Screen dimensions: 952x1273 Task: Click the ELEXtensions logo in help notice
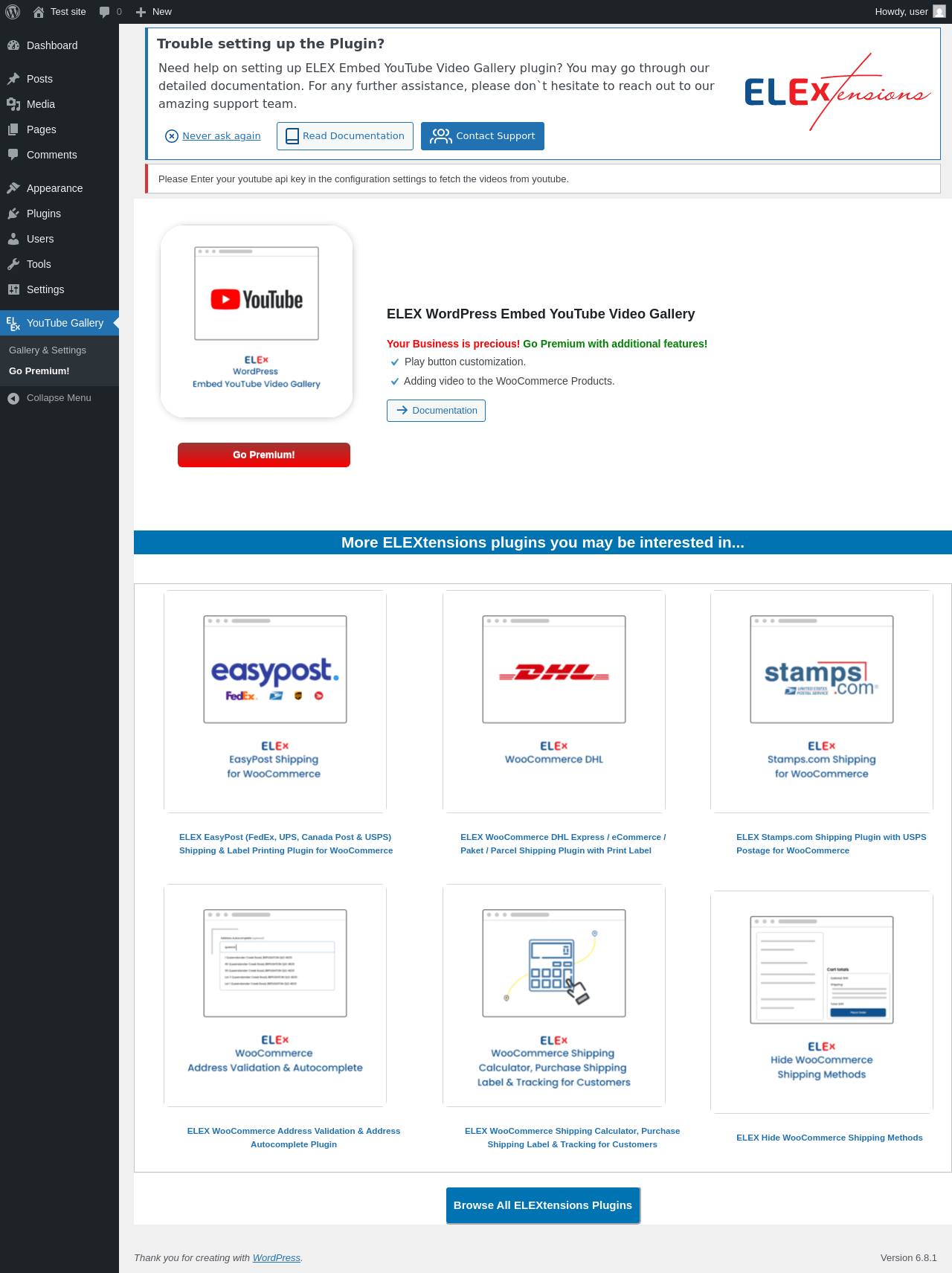coord(837,92)
